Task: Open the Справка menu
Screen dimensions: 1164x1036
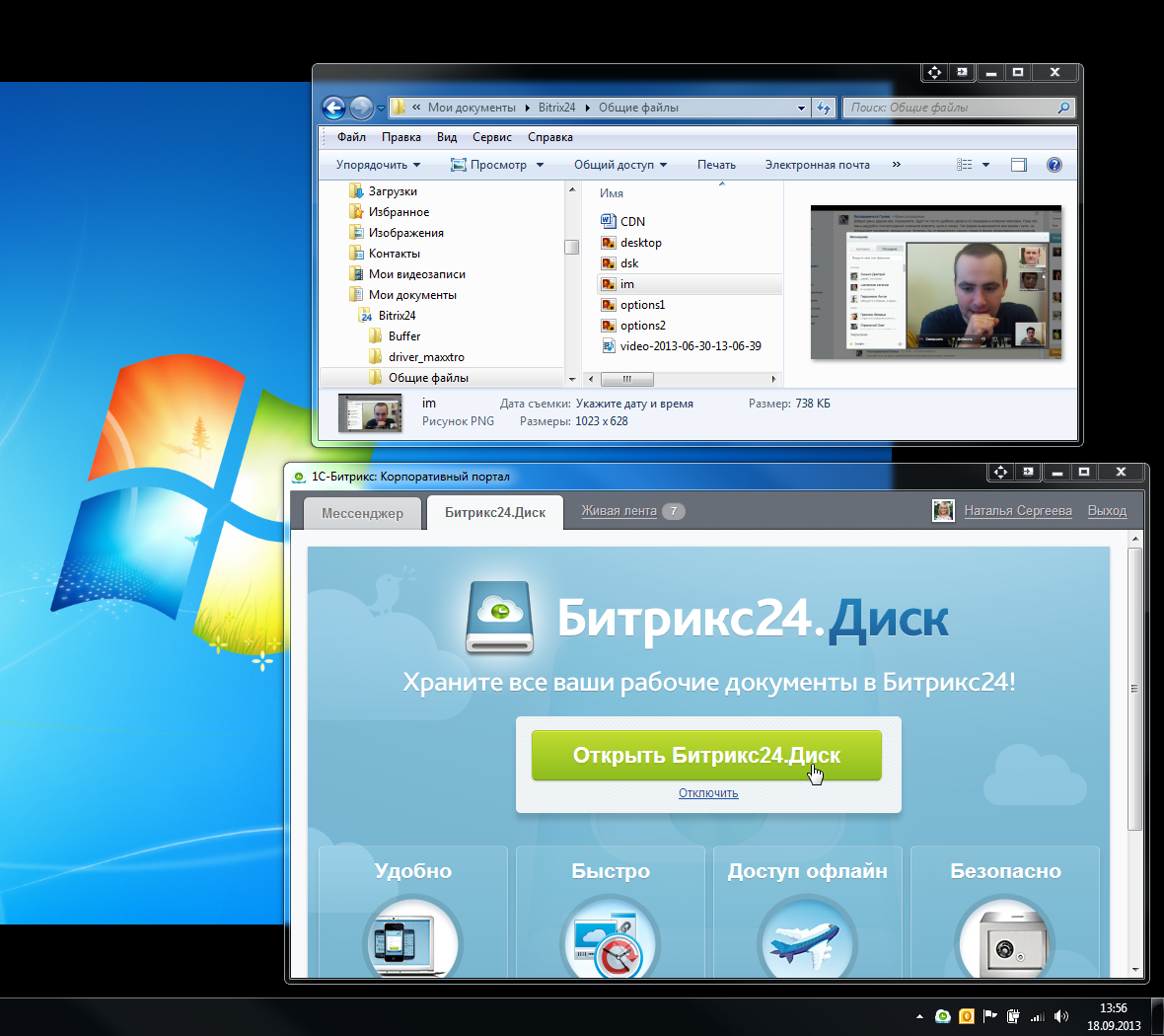Action: [550, 136]
